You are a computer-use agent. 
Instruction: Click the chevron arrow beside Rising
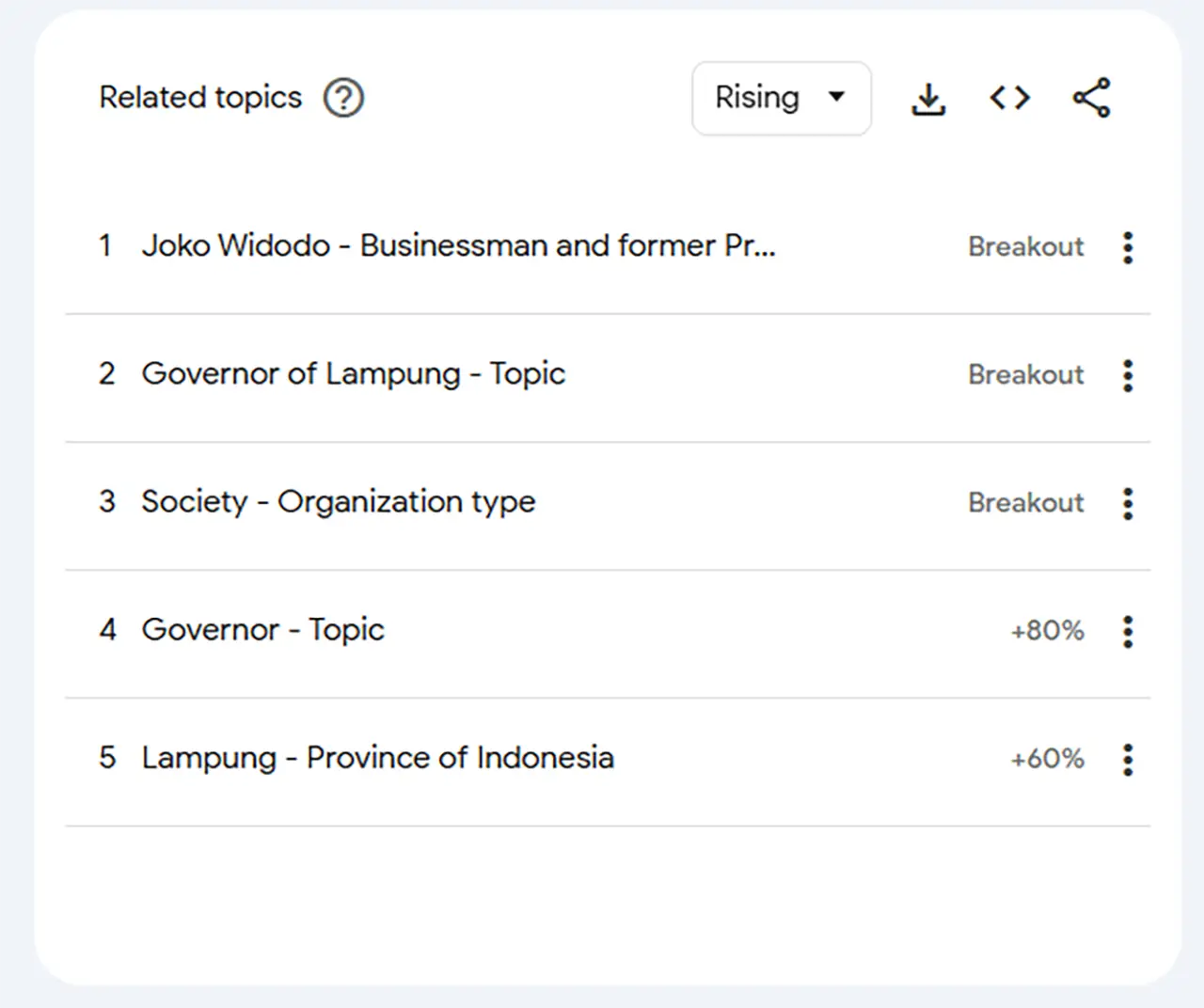(x=835, y=98)
